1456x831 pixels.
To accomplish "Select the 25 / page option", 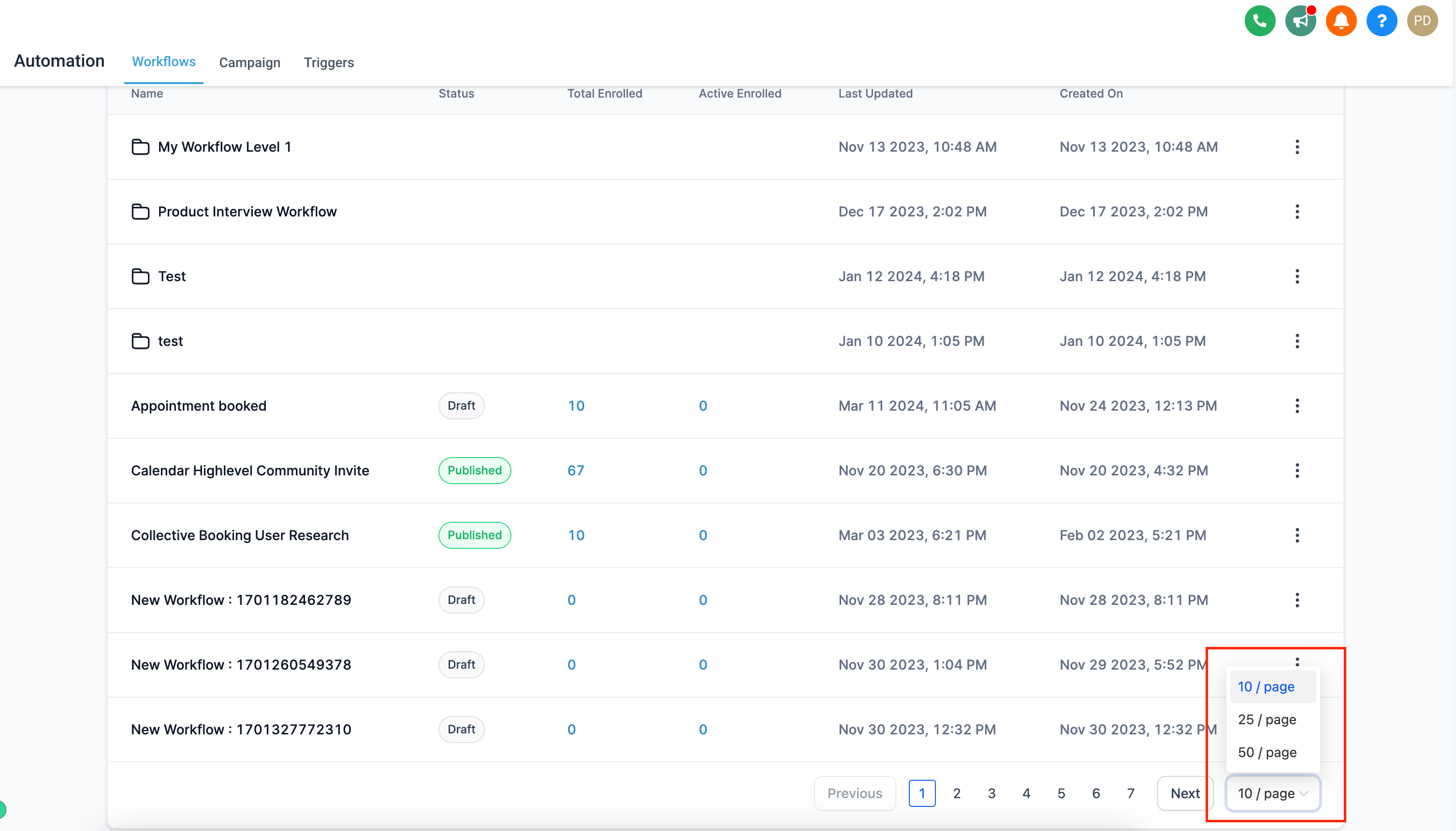I will click(1267, 719).
